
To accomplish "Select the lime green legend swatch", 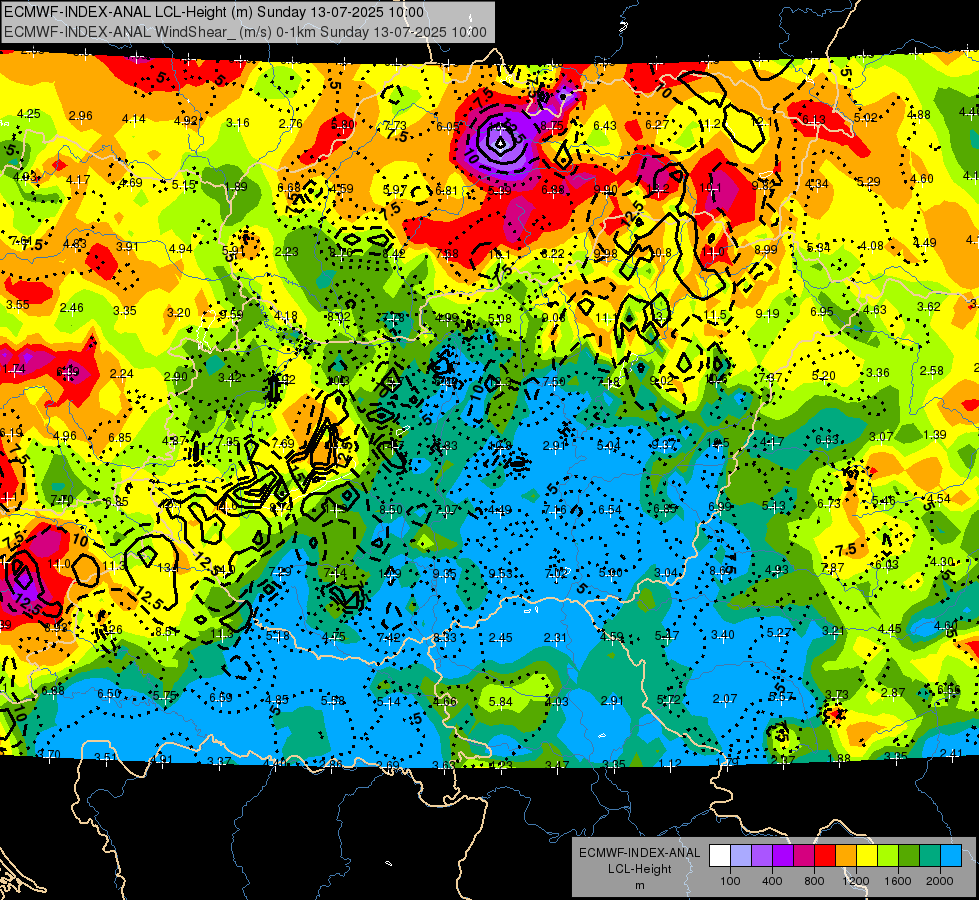I will 888,856.
